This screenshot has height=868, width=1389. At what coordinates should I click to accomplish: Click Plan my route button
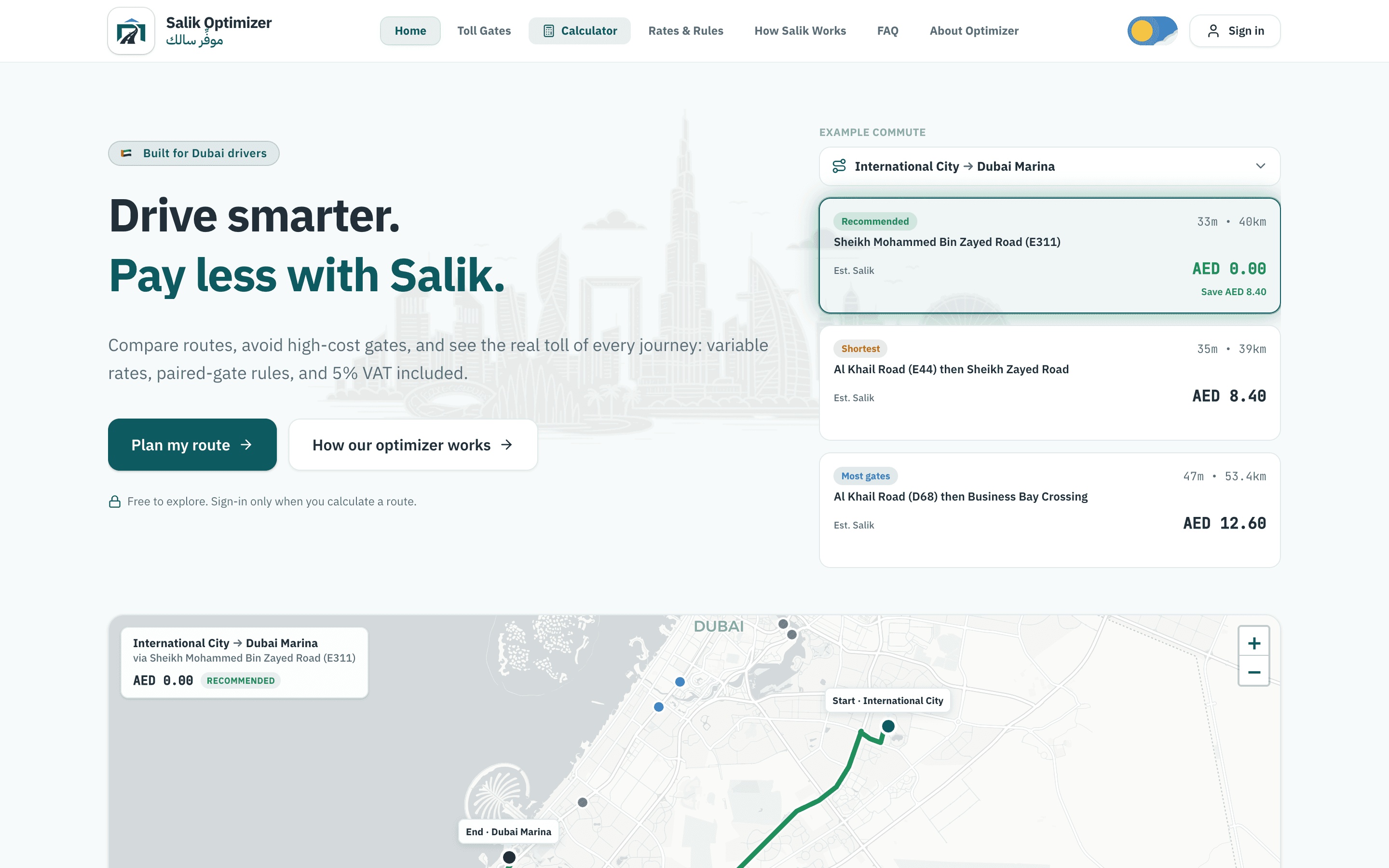[192, 445]
